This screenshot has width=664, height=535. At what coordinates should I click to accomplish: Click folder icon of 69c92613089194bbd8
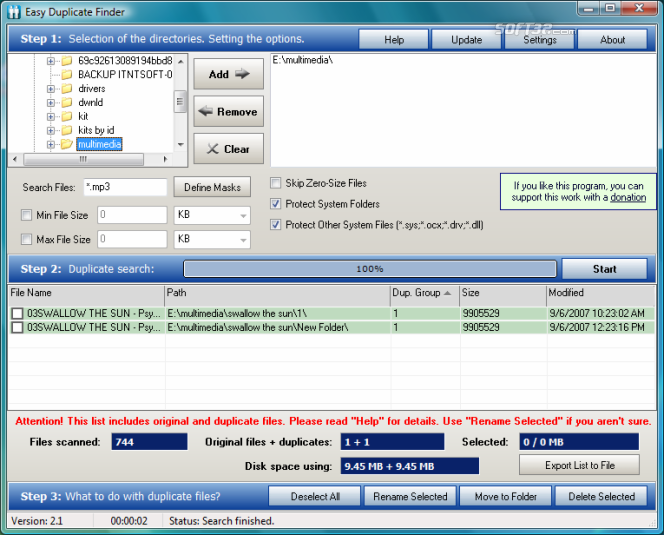point(67,61)
